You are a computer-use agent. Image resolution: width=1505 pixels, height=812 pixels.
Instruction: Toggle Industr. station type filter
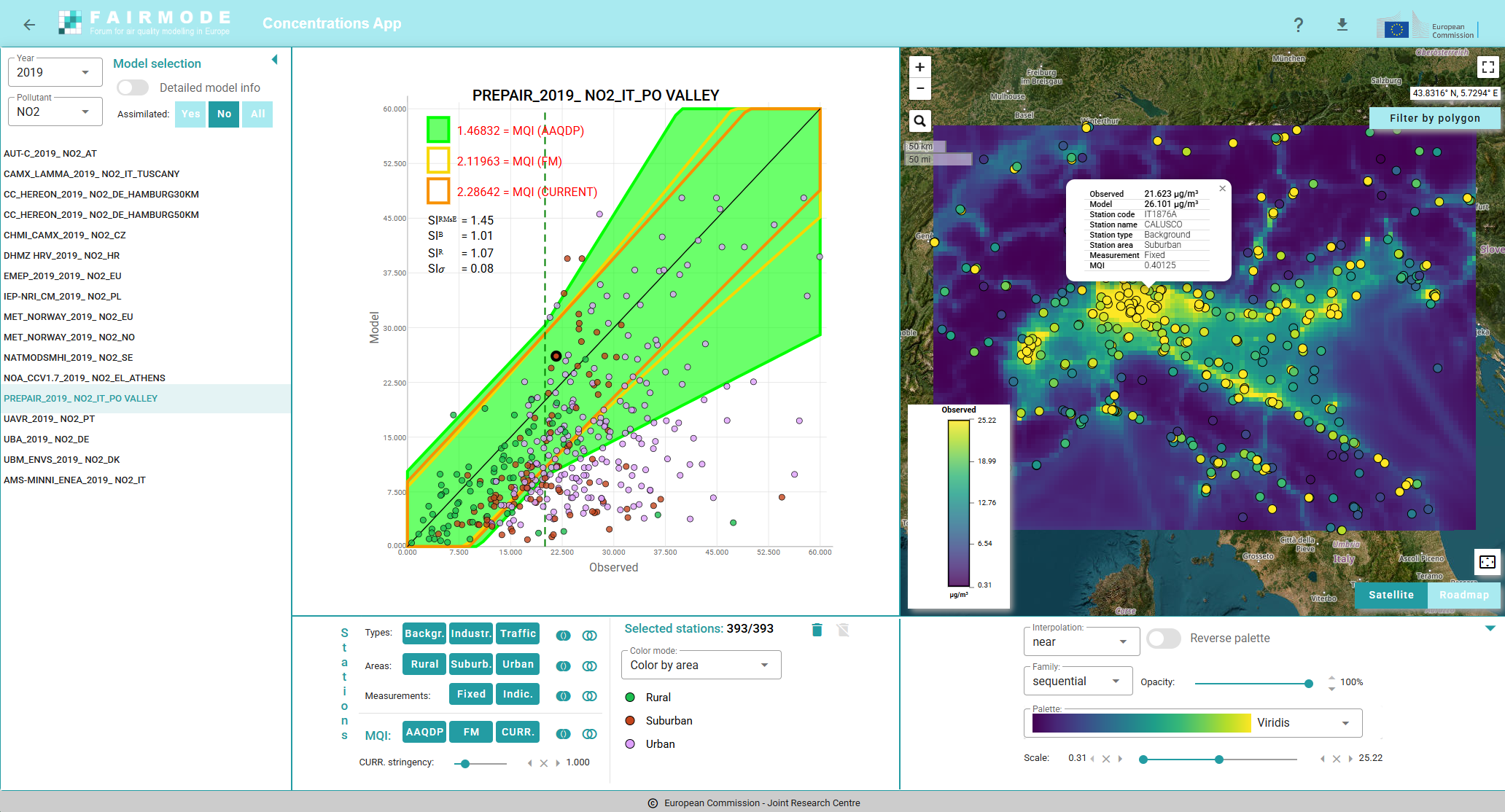(x=471, y=633)
